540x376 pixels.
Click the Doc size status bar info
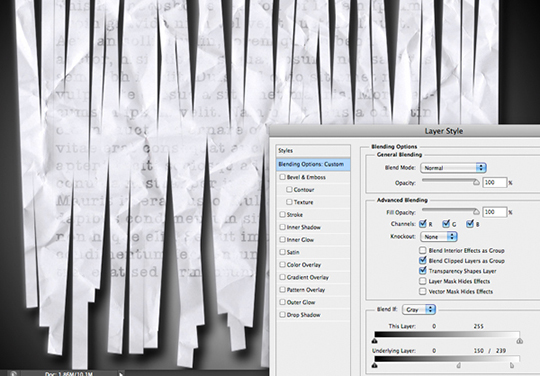69,374
